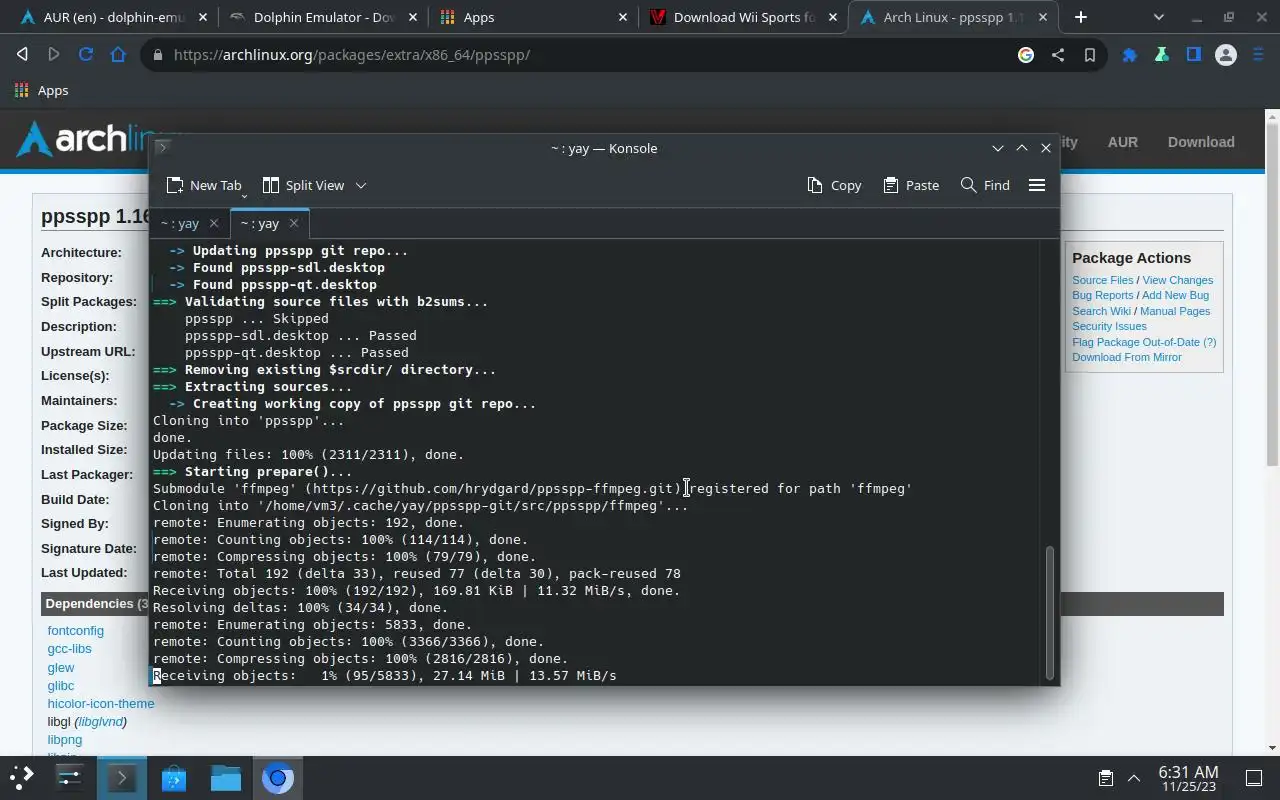1280x800 pixels.
Task: Close the active second Konsole tab
Action: [x=293, y=223]
